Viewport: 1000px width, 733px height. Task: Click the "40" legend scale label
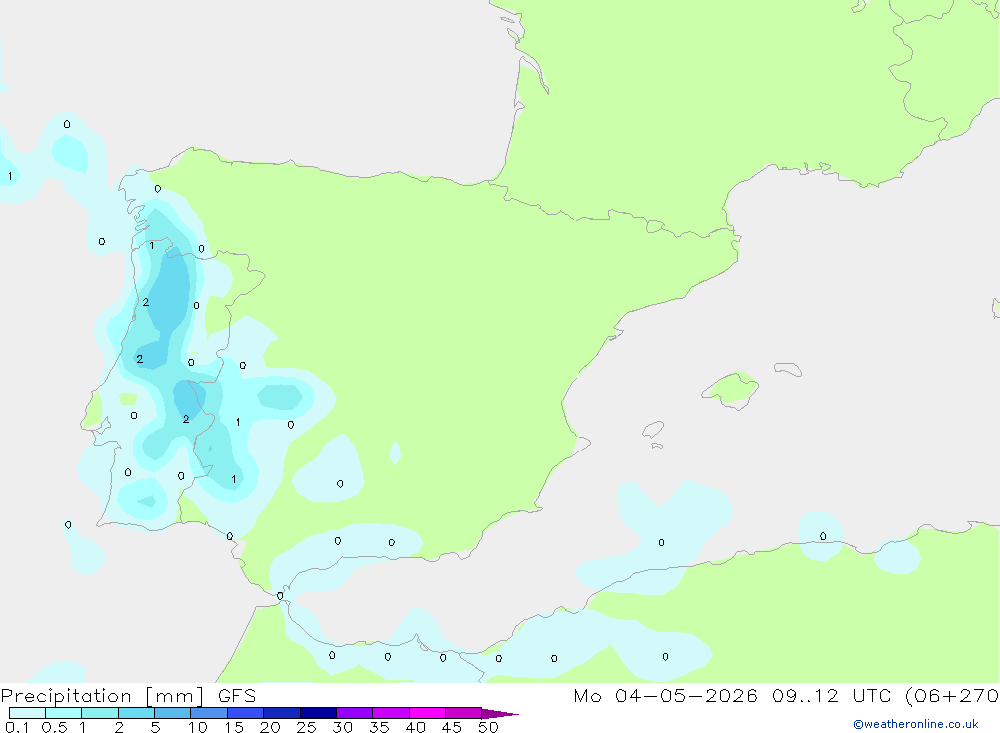(416, 727)
